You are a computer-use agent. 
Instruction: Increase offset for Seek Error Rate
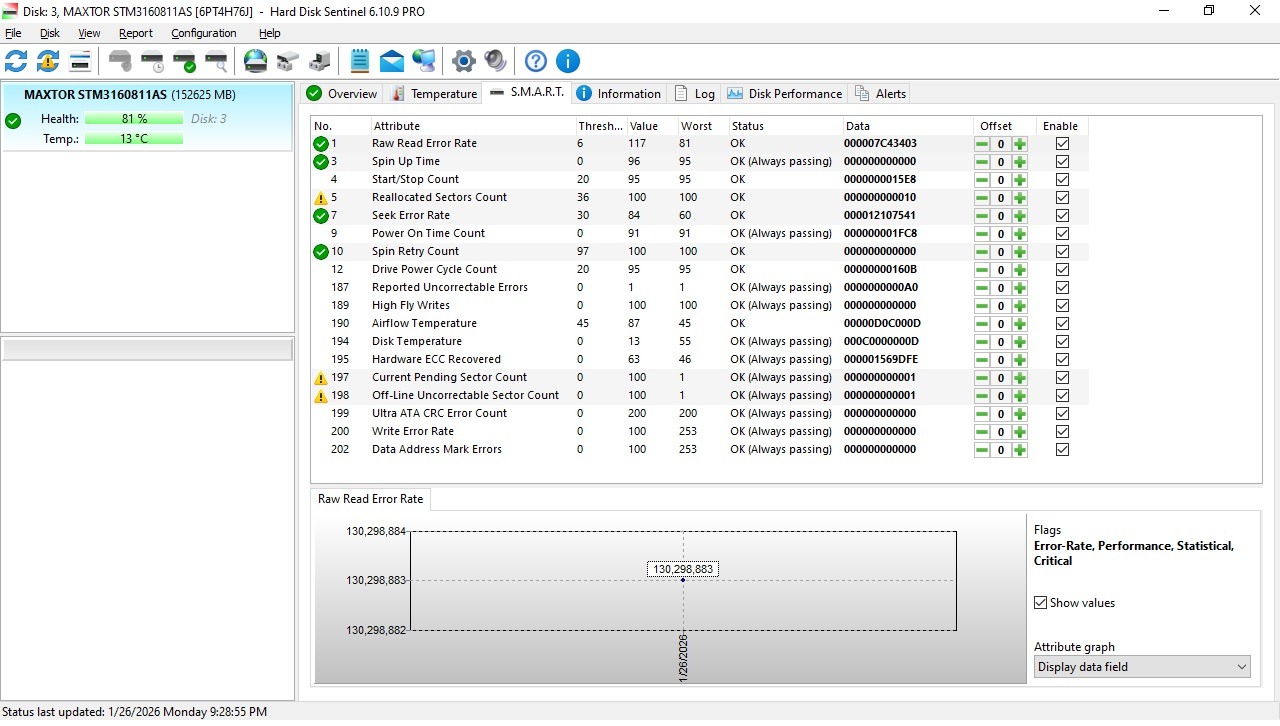pyautogui.click(x=1020, y=216)
